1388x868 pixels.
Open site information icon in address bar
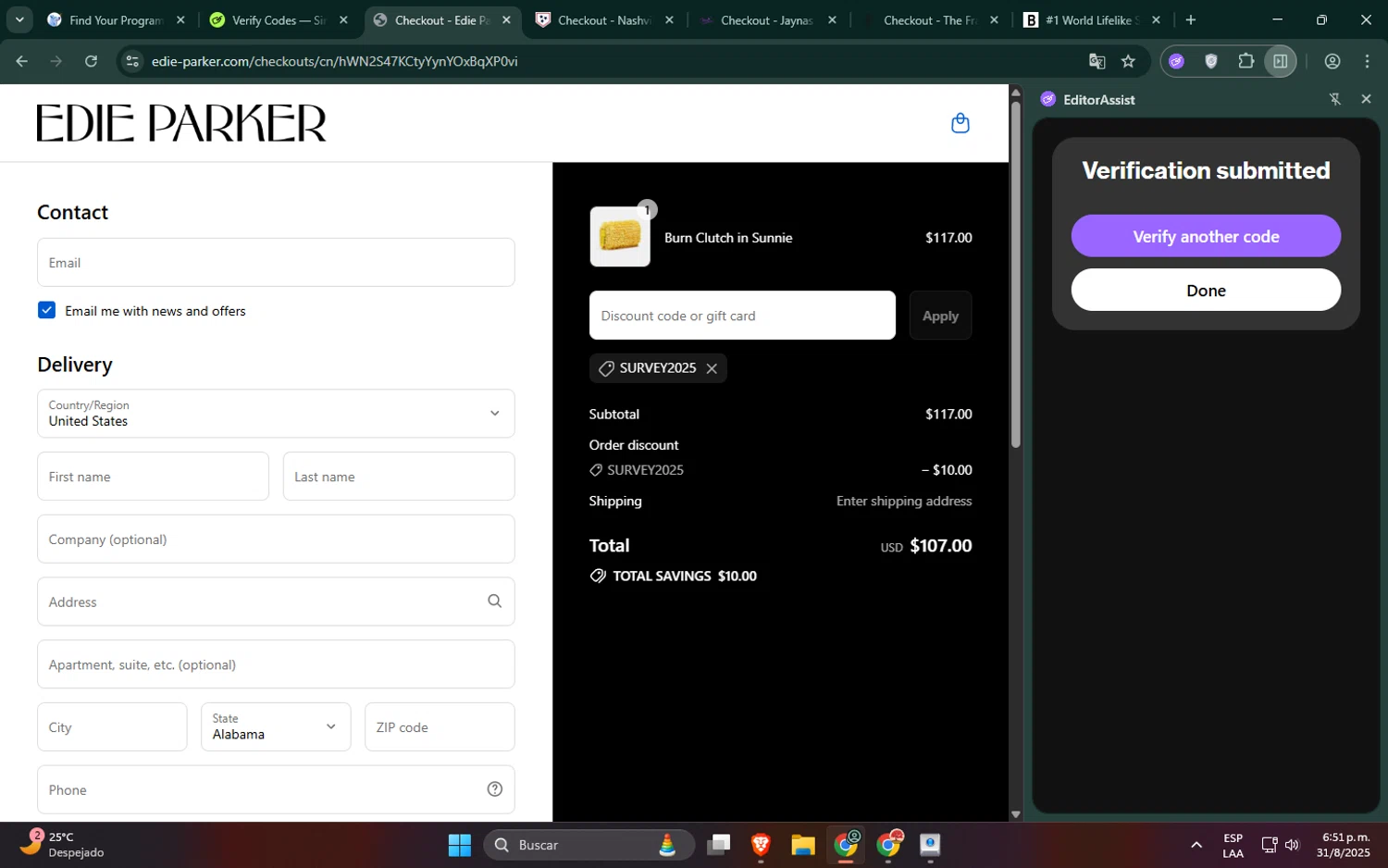[132, 61]
